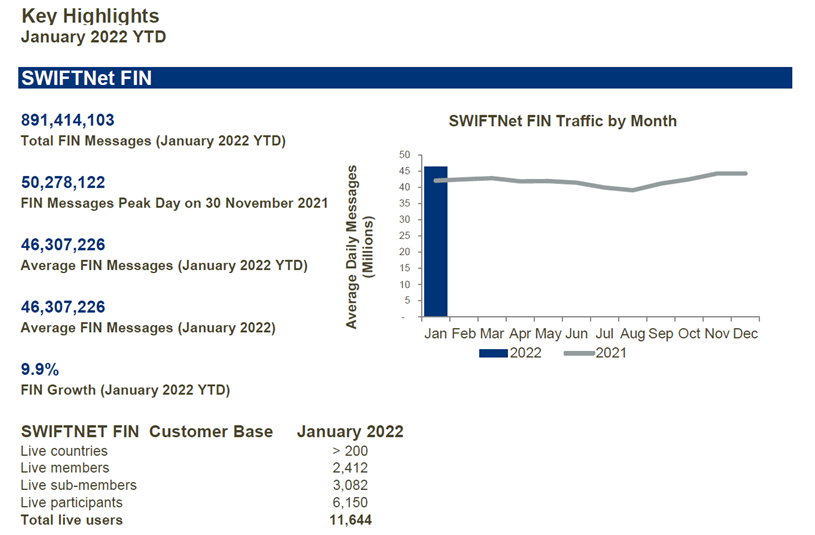The width and height of the screenshot is (815, 535).
Task: Click the FIN Growth (January 2022 YTD) label
Action: (x=125, y=390)
